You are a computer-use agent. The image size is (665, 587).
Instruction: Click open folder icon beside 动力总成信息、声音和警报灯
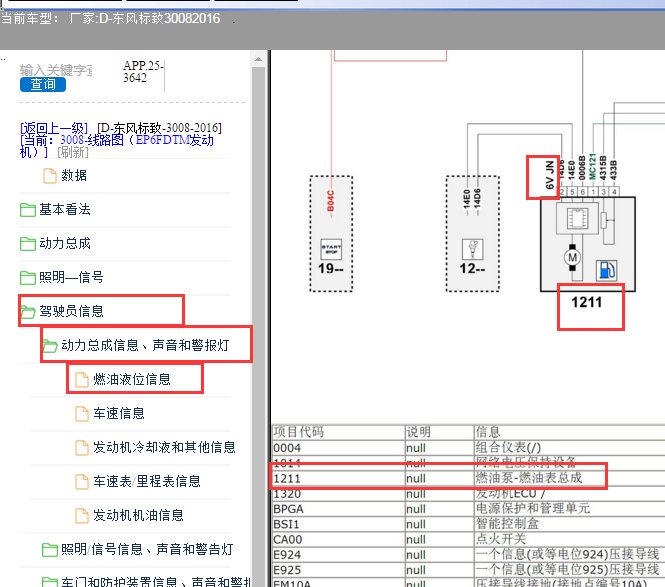50,346
